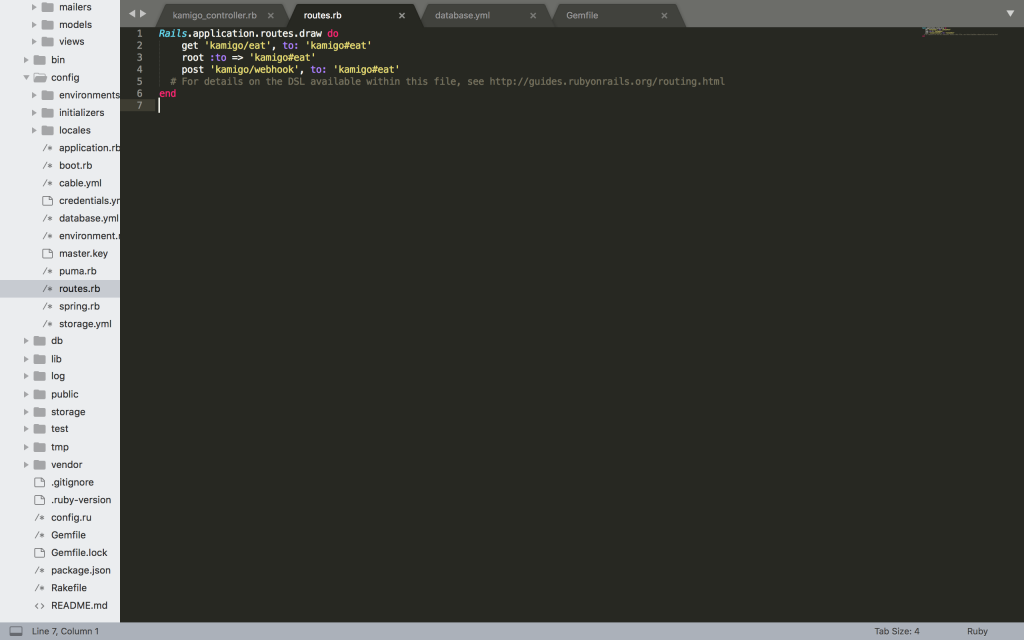Click the storage folder icon

40,412
